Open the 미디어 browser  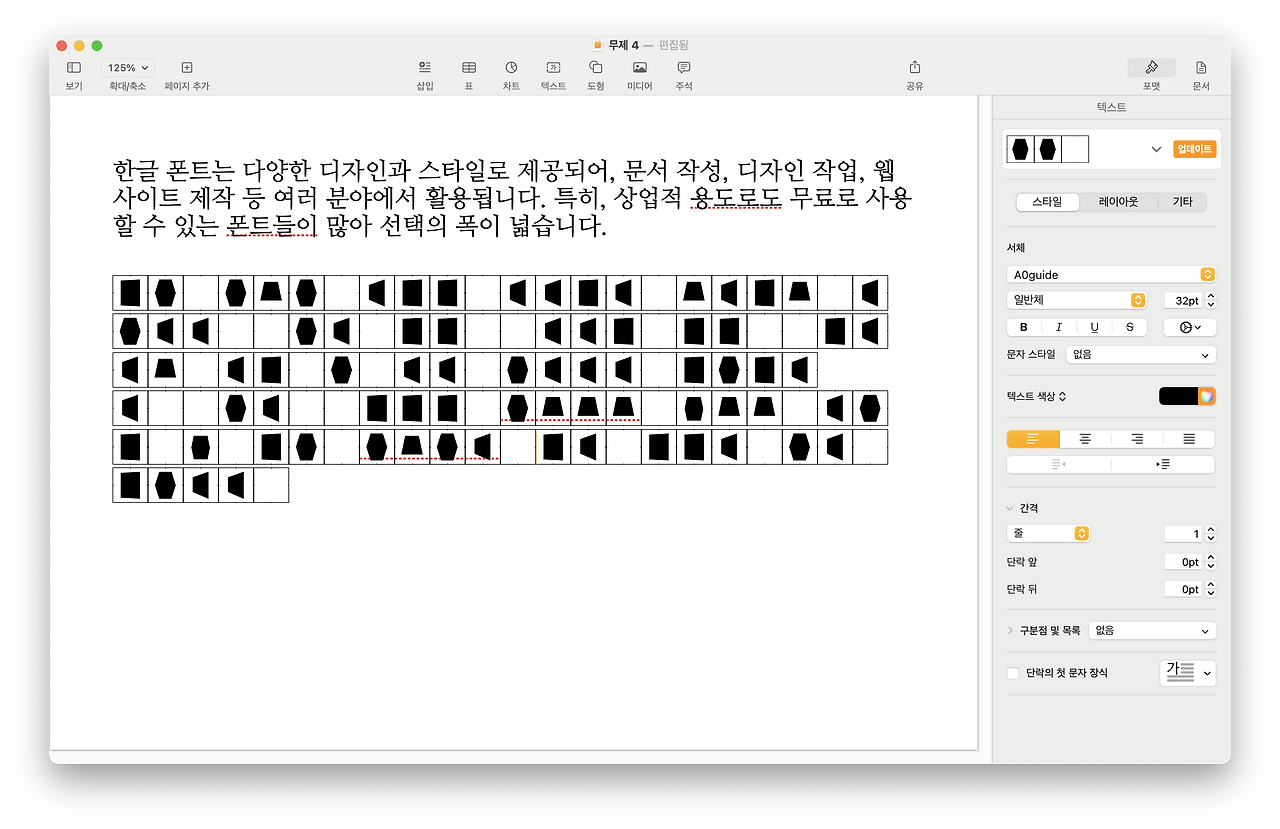coord(638,71)
